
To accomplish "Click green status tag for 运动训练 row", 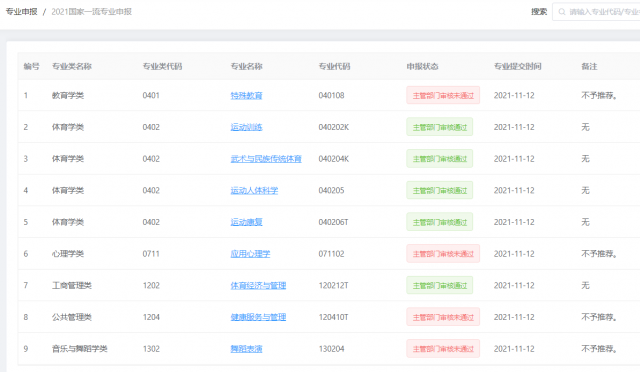I will click(x=440, y=127).
